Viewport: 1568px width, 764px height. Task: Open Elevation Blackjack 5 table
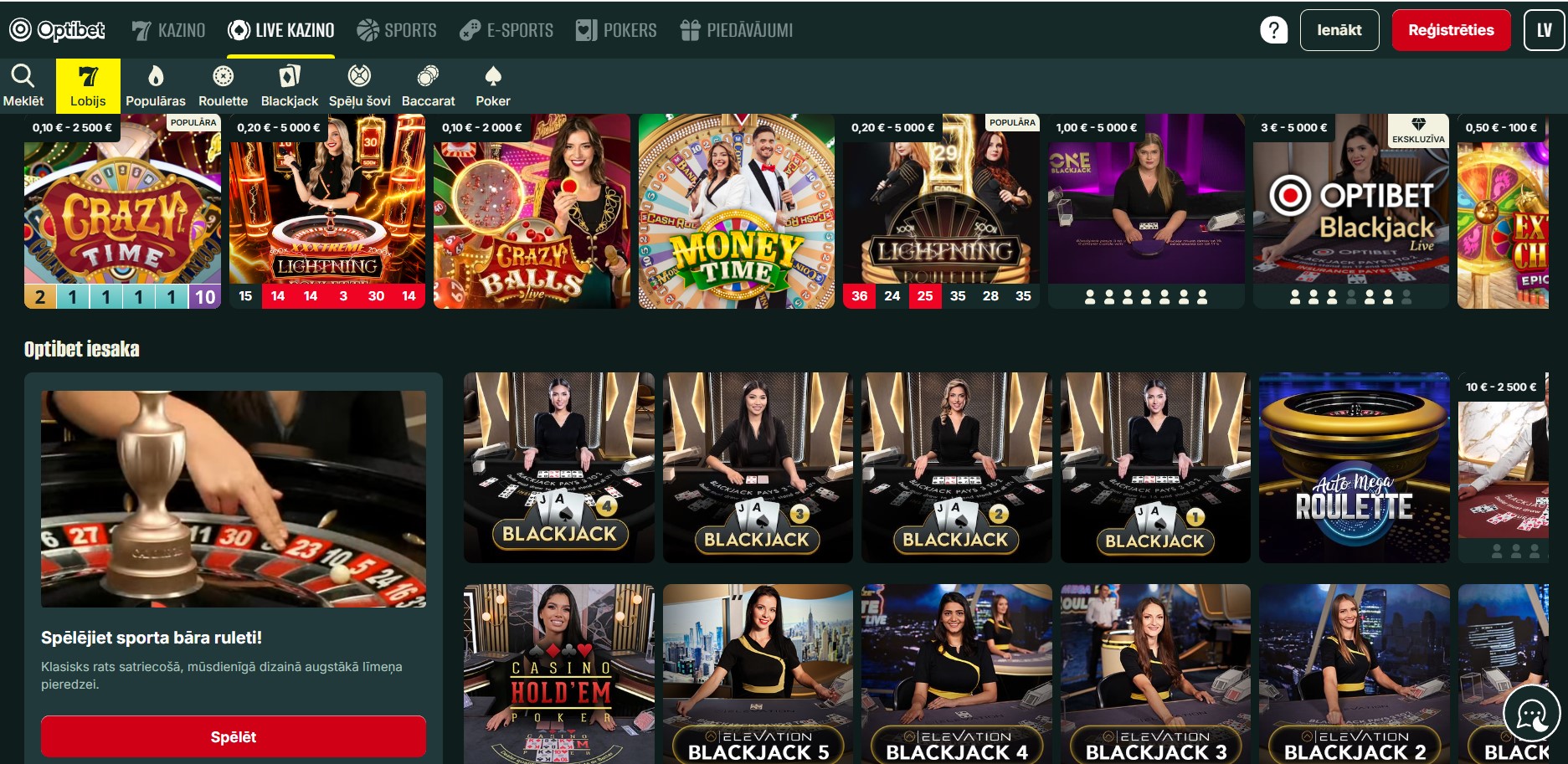click(758, 674)
